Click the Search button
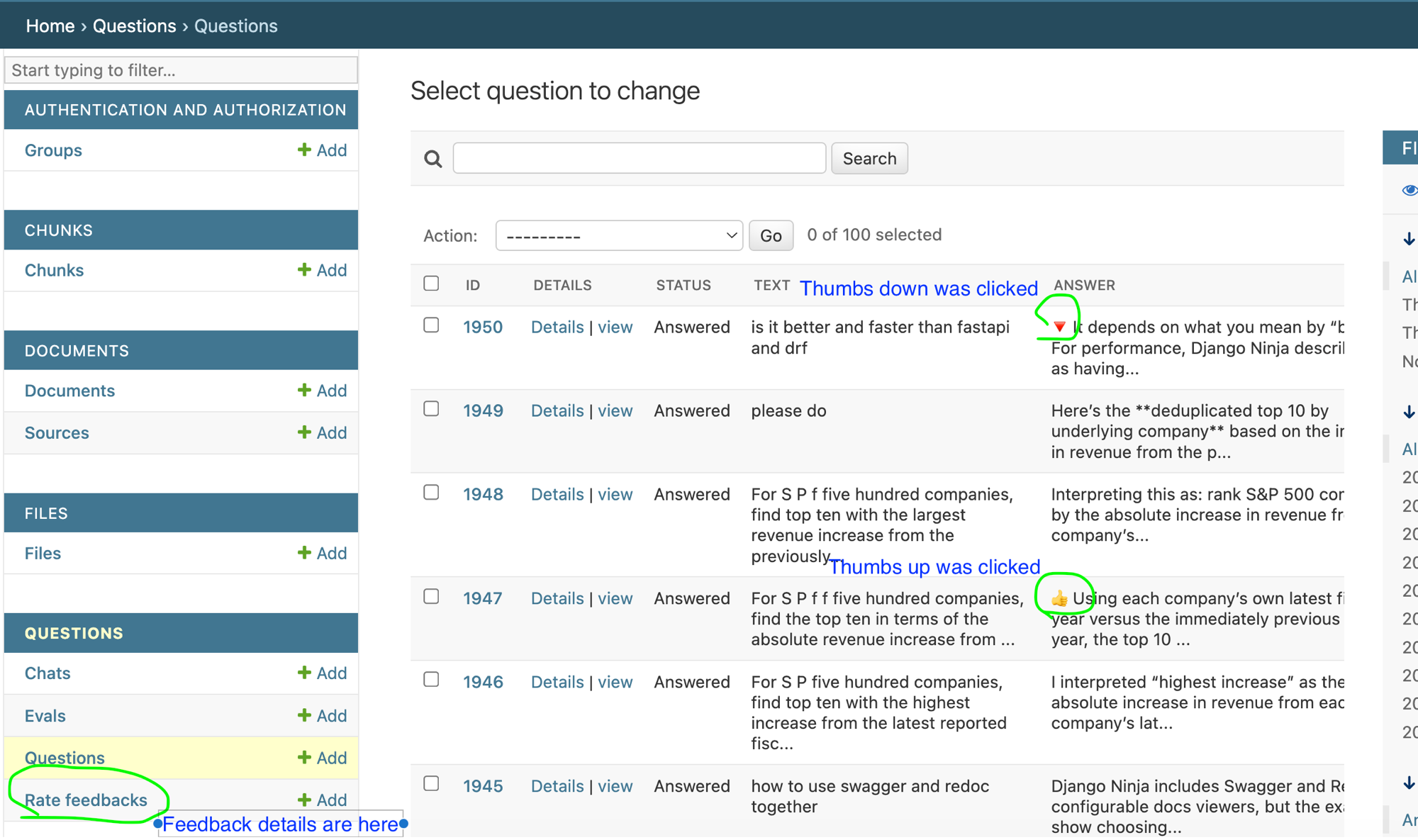Screen dimensions: 1418x840 point(869,158)
